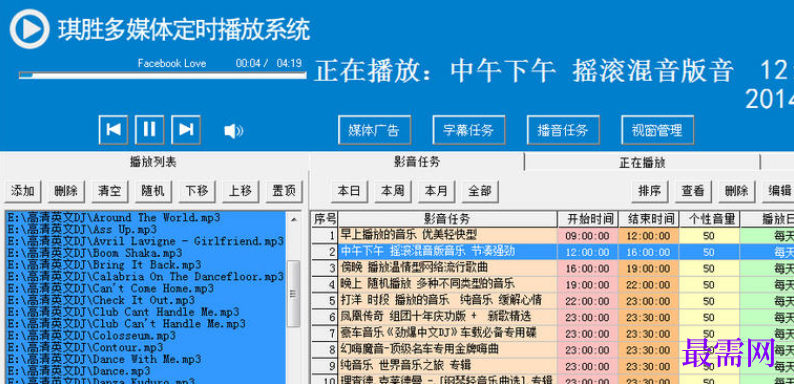The width and height of the screenshot is (794, 384).
Task: Mute the volume speaker icon
Action: (233, 131)
